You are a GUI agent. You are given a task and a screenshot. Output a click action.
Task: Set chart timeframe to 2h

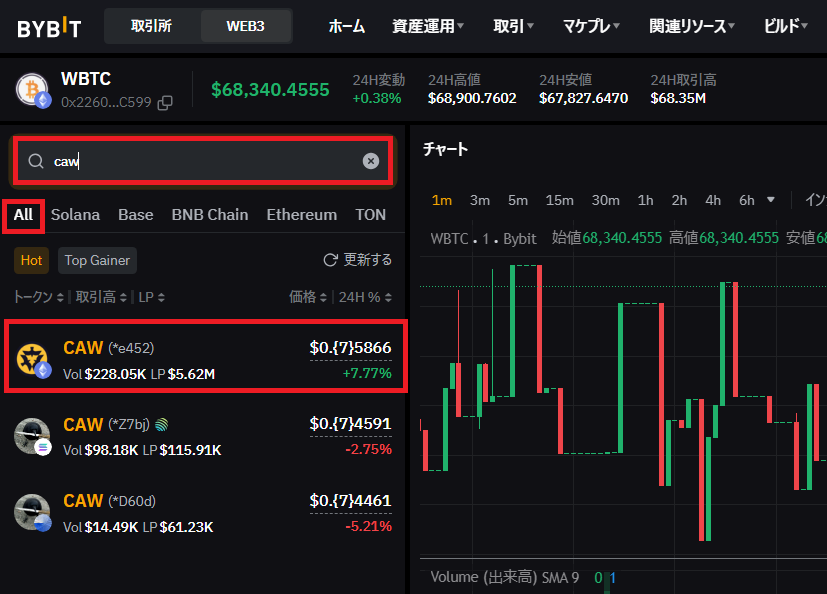(679, 200)
